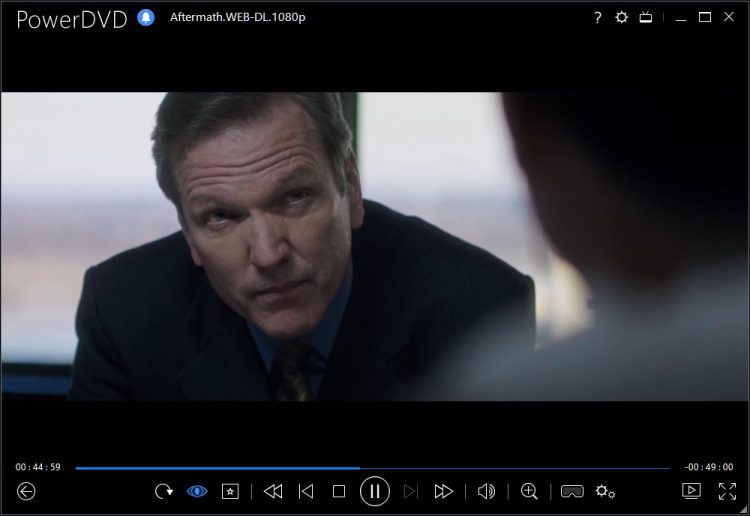This screenshot has width=750, height=516.
Task: Open PowerDVD settings gear in title bar
Action: (x=622, y=18)
